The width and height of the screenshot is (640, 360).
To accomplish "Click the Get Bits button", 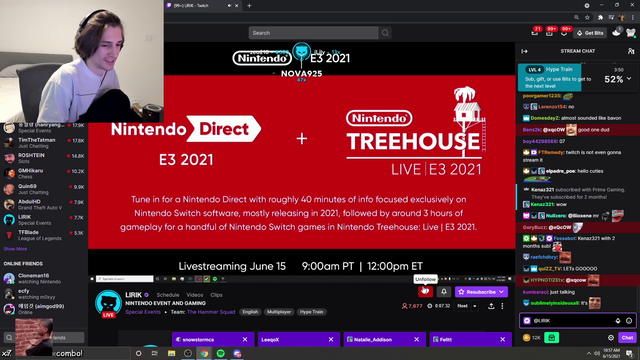I will click(590, 33).
